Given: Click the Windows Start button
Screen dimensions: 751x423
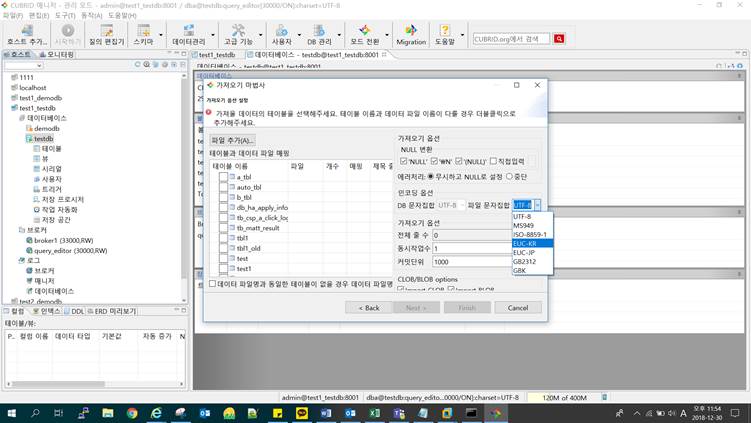Looking at the screenshot, I should point(11,413).
